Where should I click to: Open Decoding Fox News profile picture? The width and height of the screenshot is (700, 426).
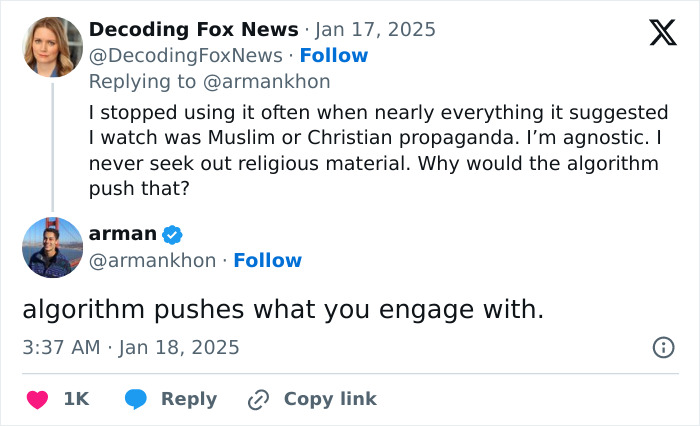[52, 46]
